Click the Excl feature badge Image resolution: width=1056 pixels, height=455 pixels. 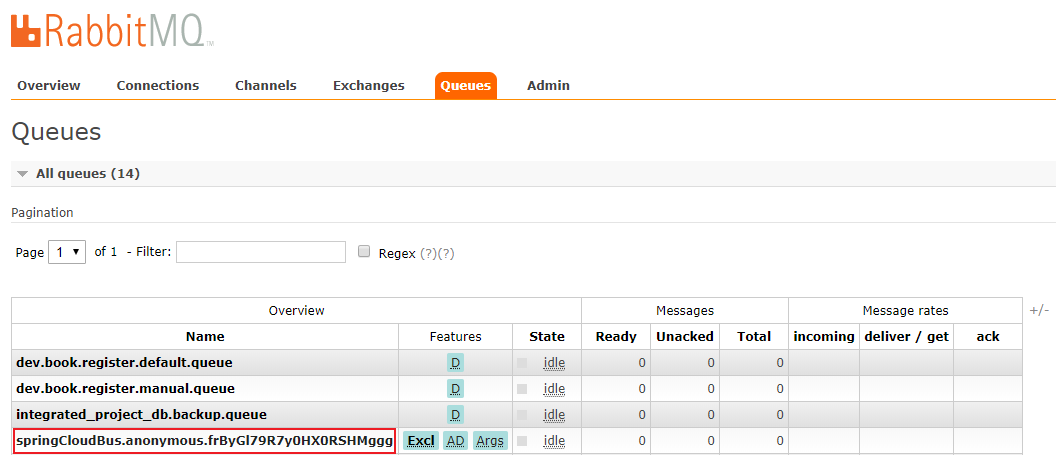click(421, 441)
